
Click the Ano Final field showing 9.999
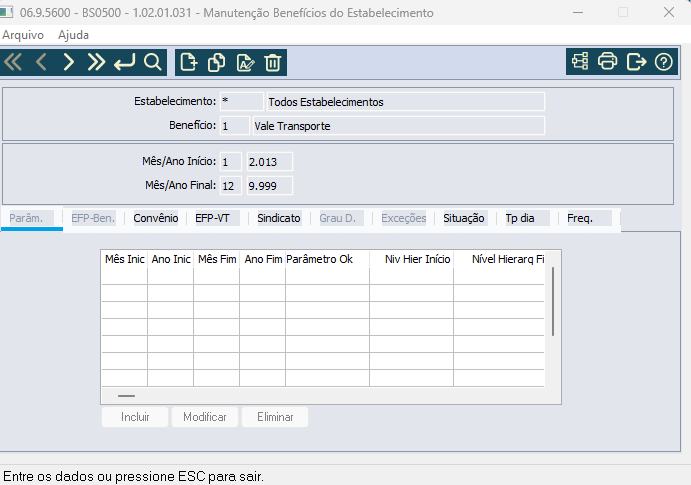(x=270, y=185)
